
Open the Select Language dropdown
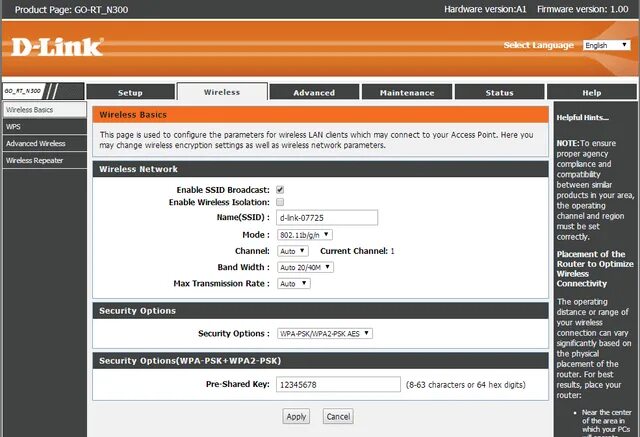[x=607, y=45]
